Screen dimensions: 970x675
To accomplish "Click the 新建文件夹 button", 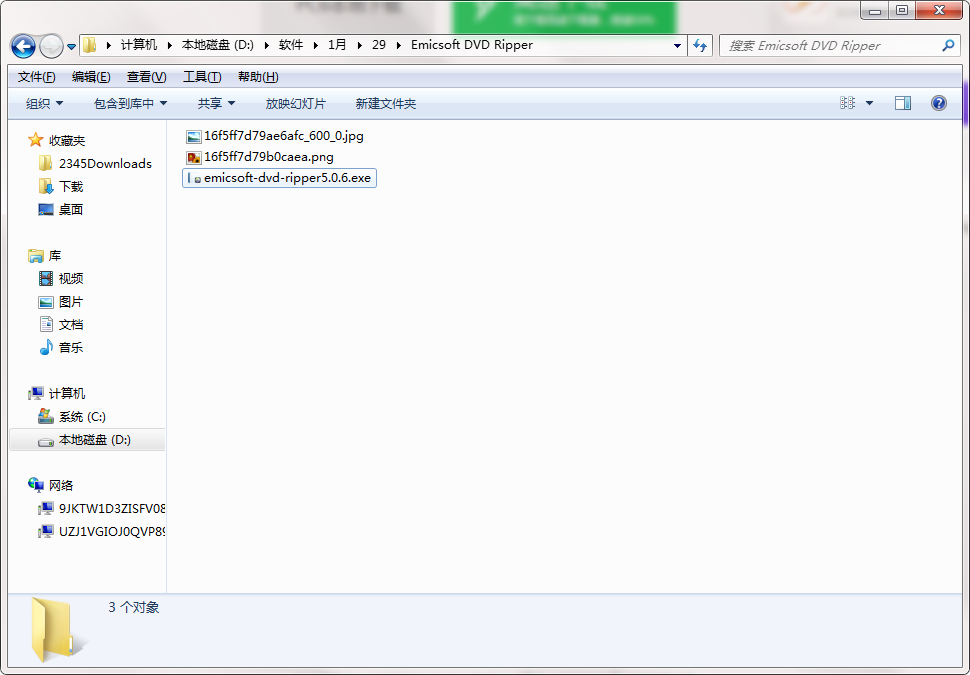I will pos(385,103).
